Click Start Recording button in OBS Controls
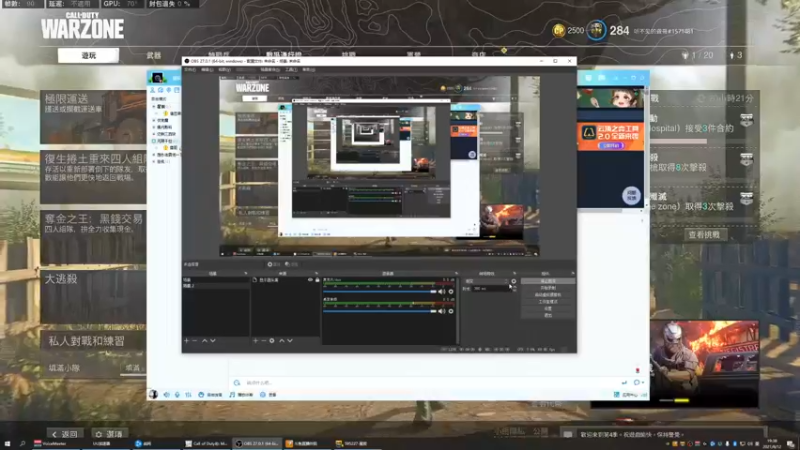 click(548, 288)
